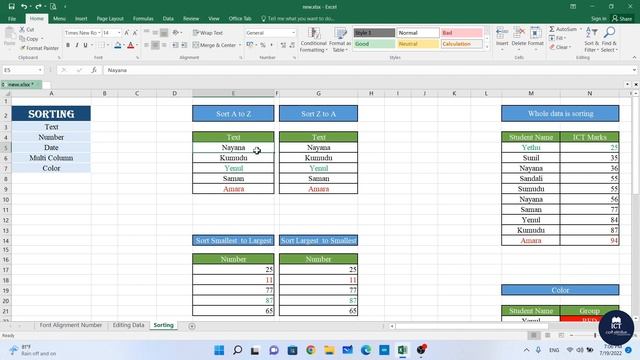
Task: Switch to the Page Layout tab
Action: (x=110, y=19)
